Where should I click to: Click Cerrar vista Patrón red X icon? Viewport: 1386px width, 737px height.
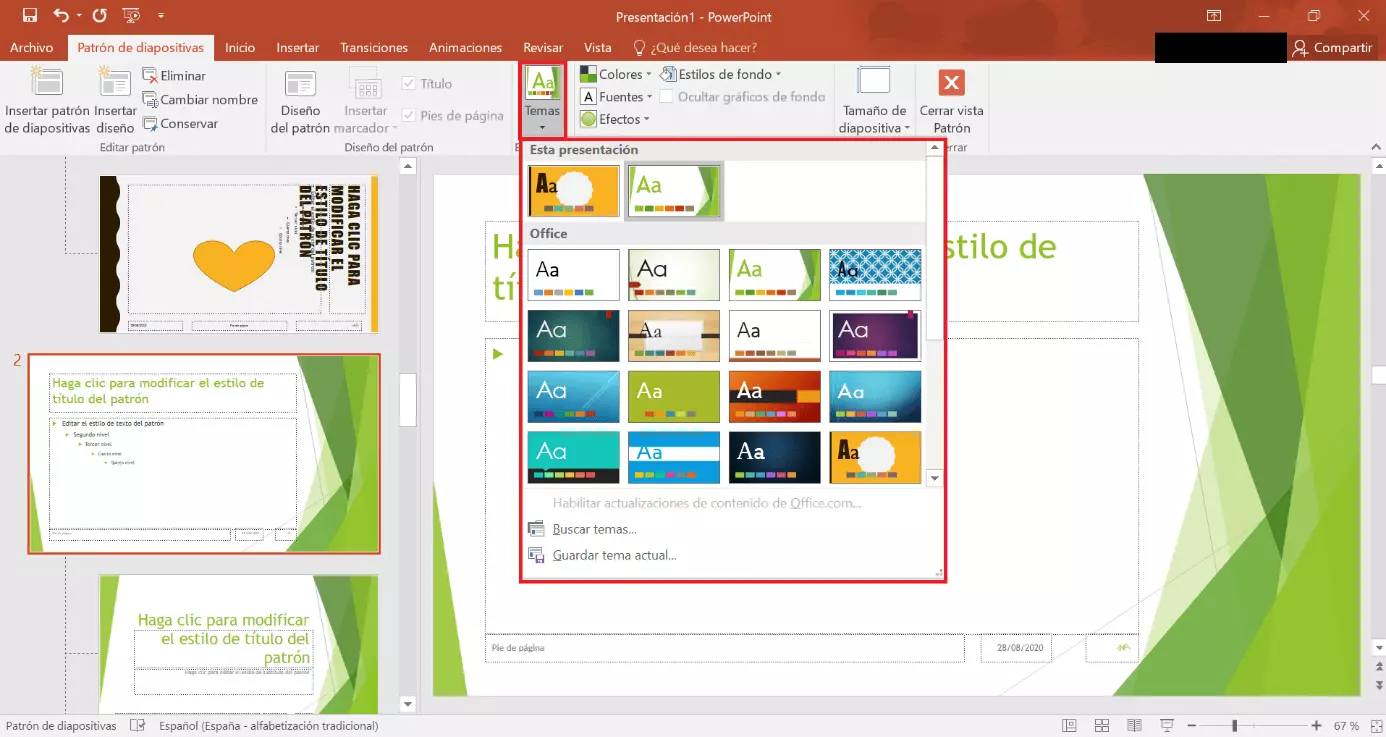pos(952,83)
